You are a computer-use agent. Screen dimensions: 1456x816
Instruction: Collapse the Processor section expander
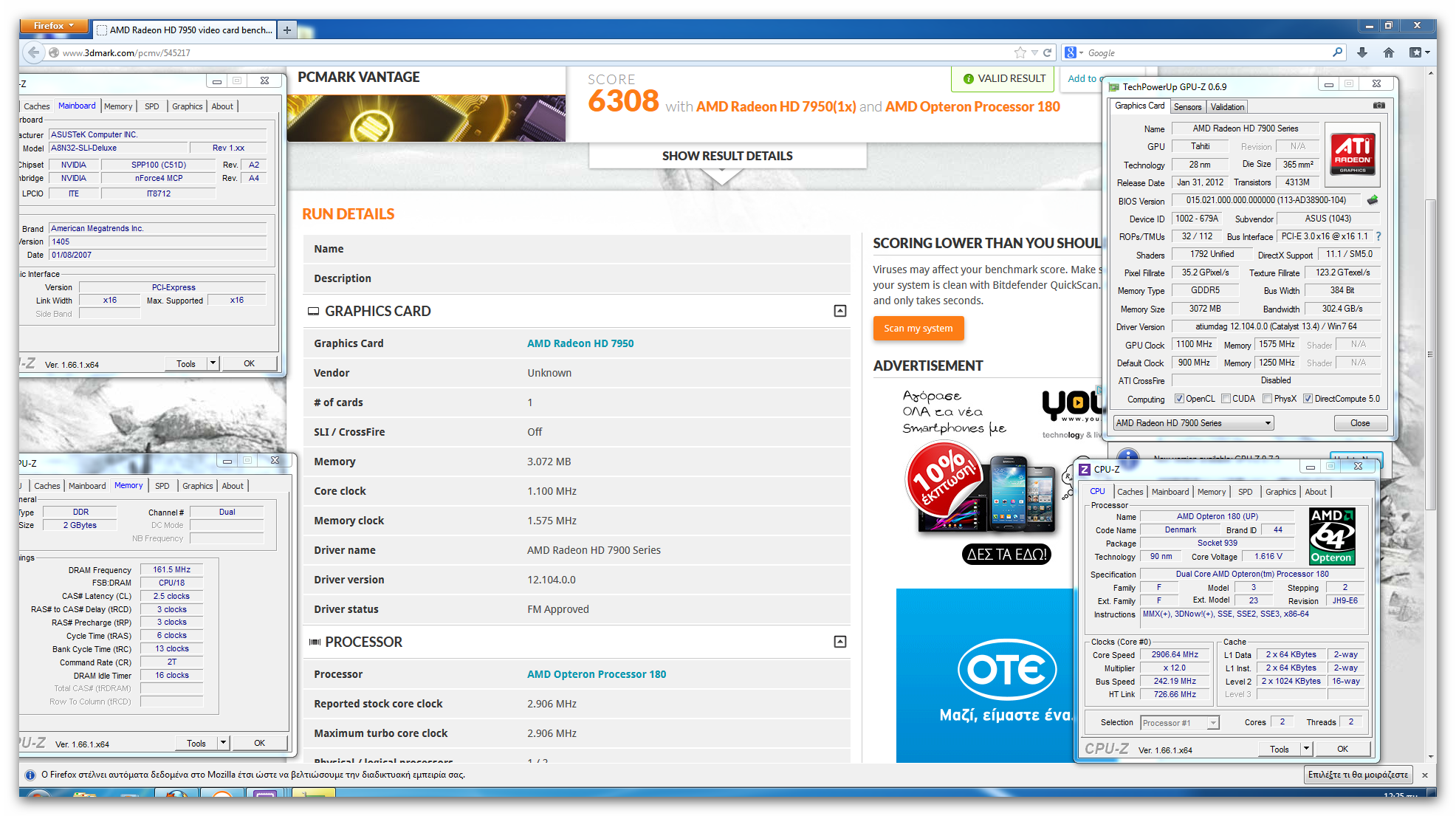point(840,642)
